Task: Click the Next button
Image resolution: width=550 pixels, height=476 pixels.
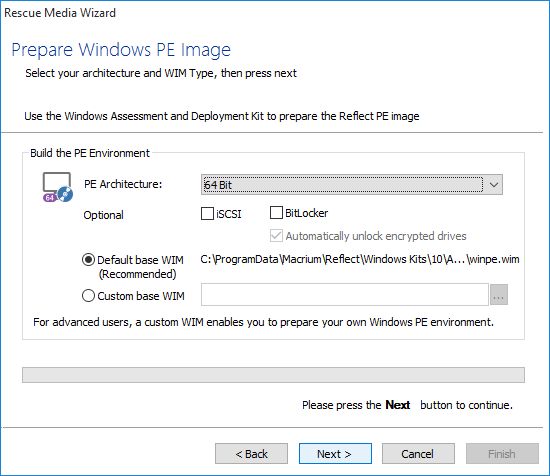Action: [x=335, y=454]
